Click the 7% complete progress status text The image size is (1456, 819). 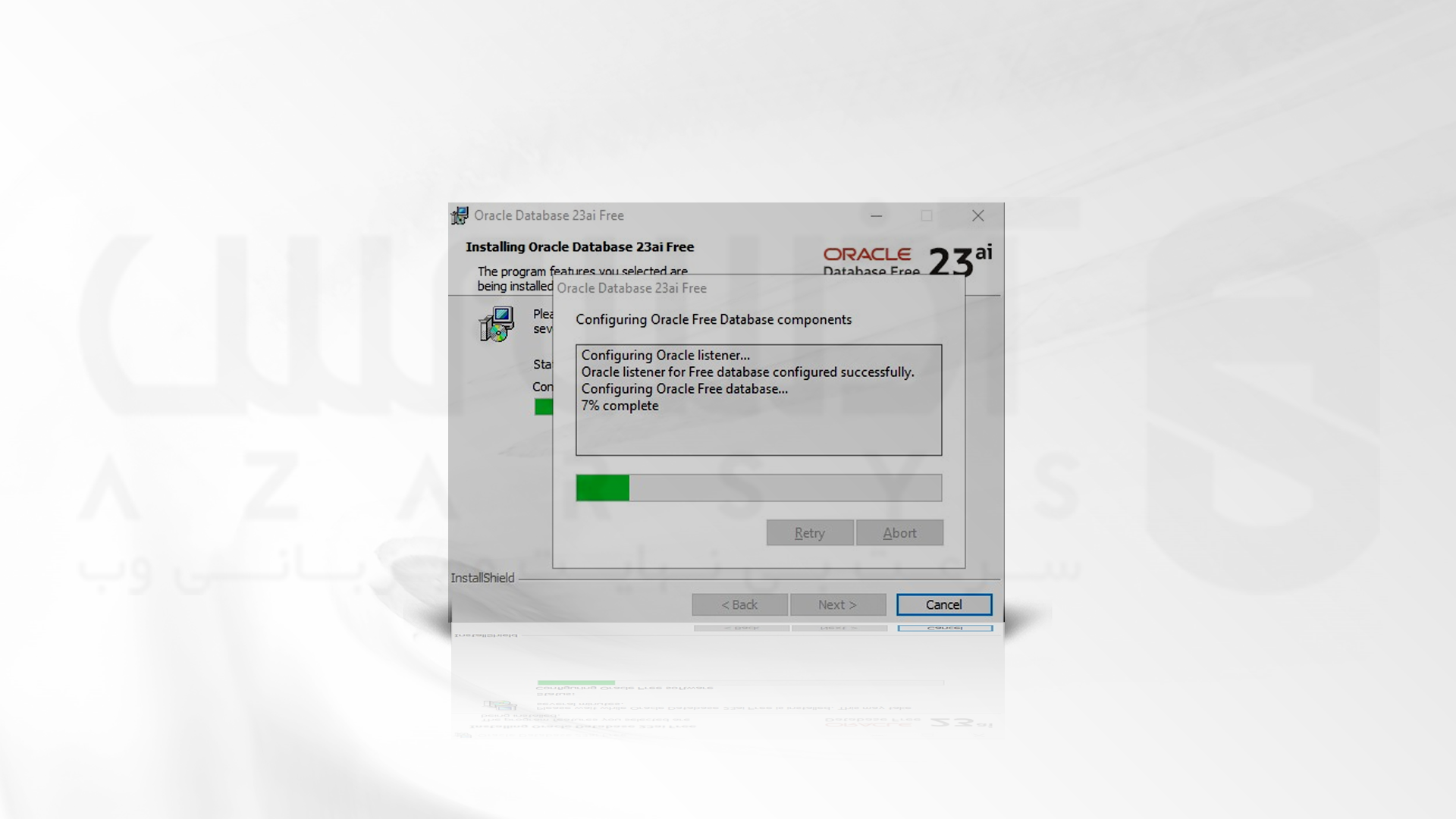(619, 405)
